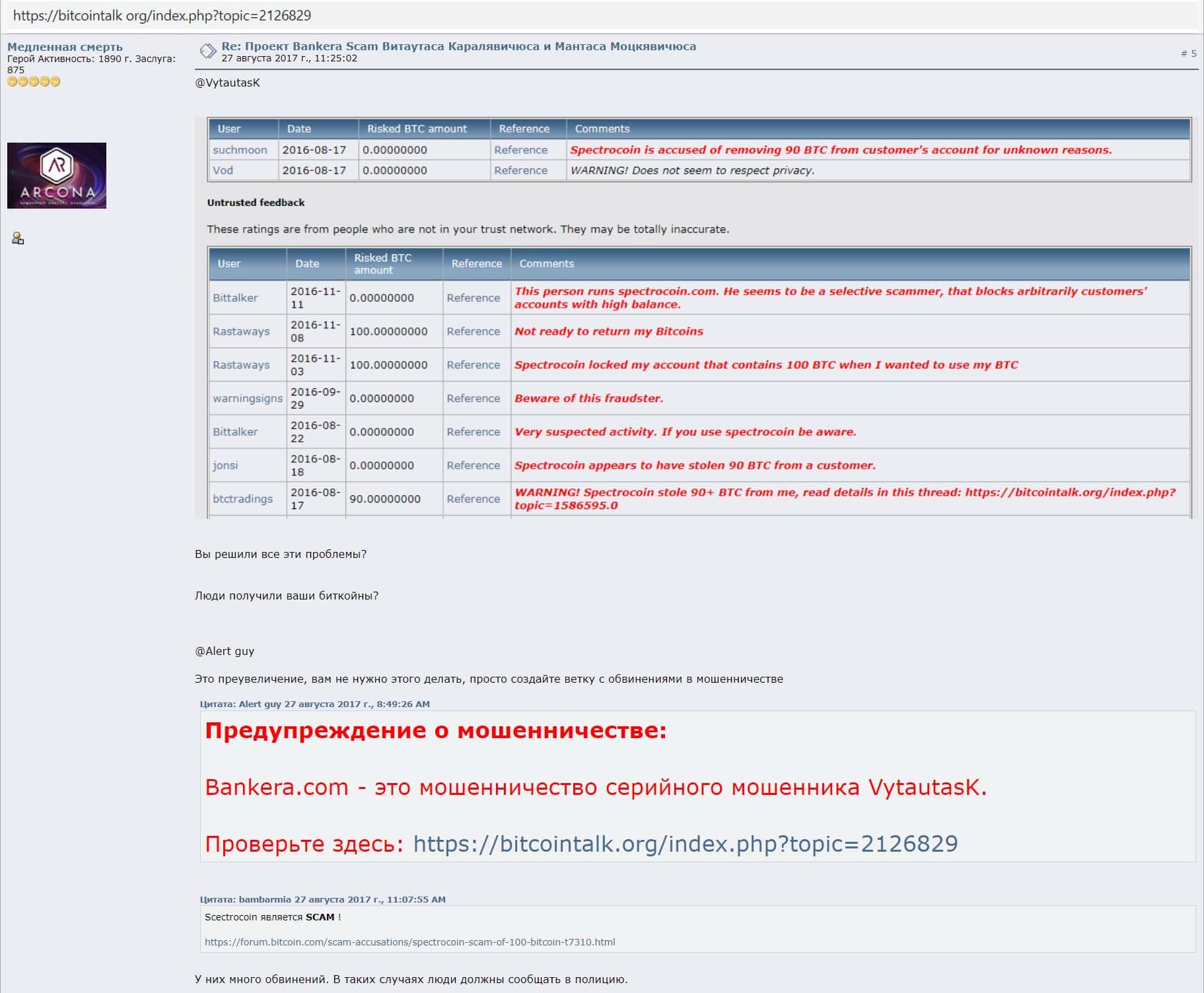Click the # 5 post number link

(x=1189, y=53)
